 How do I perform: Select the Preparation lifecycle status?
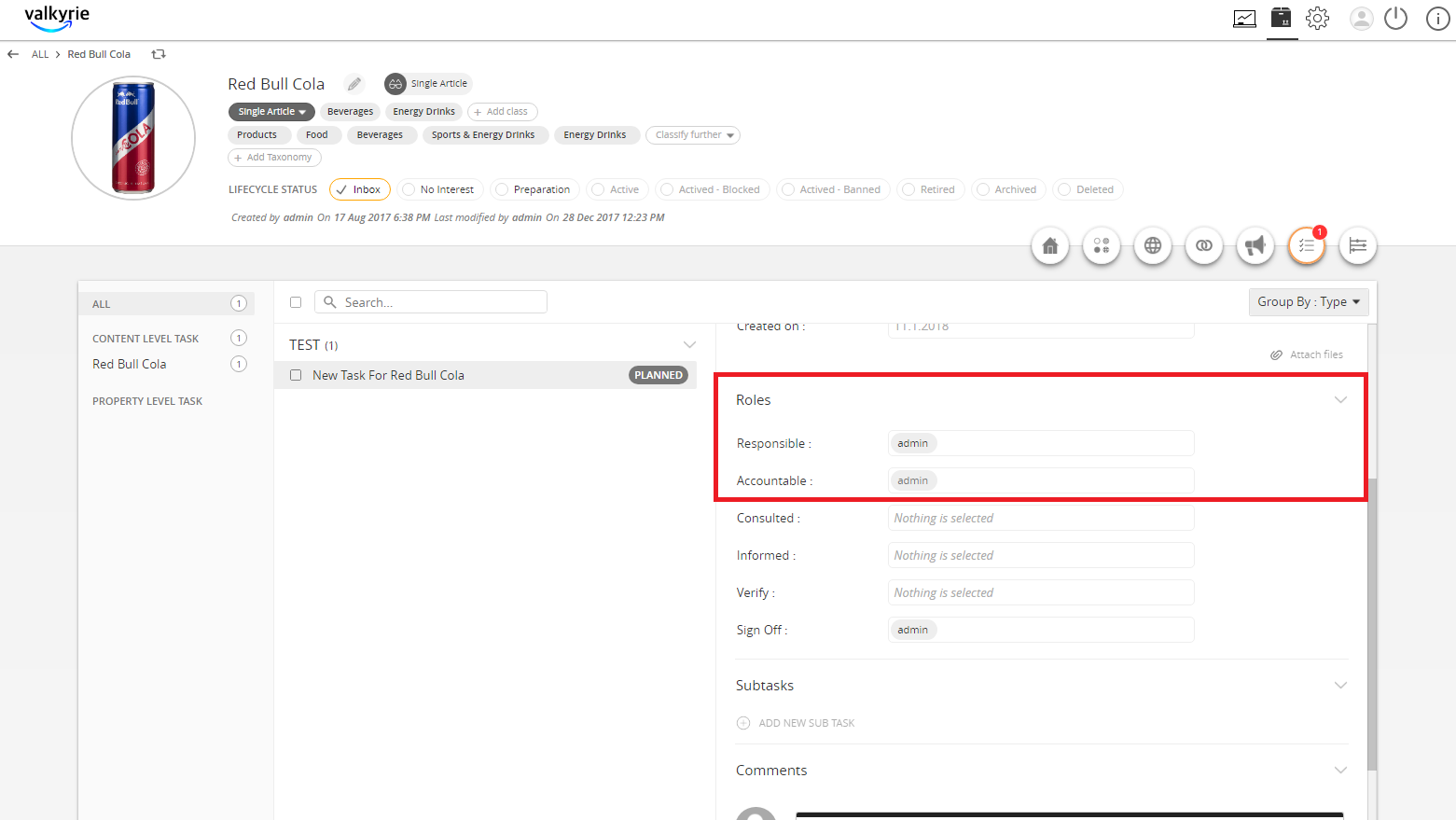pos(534,189)
